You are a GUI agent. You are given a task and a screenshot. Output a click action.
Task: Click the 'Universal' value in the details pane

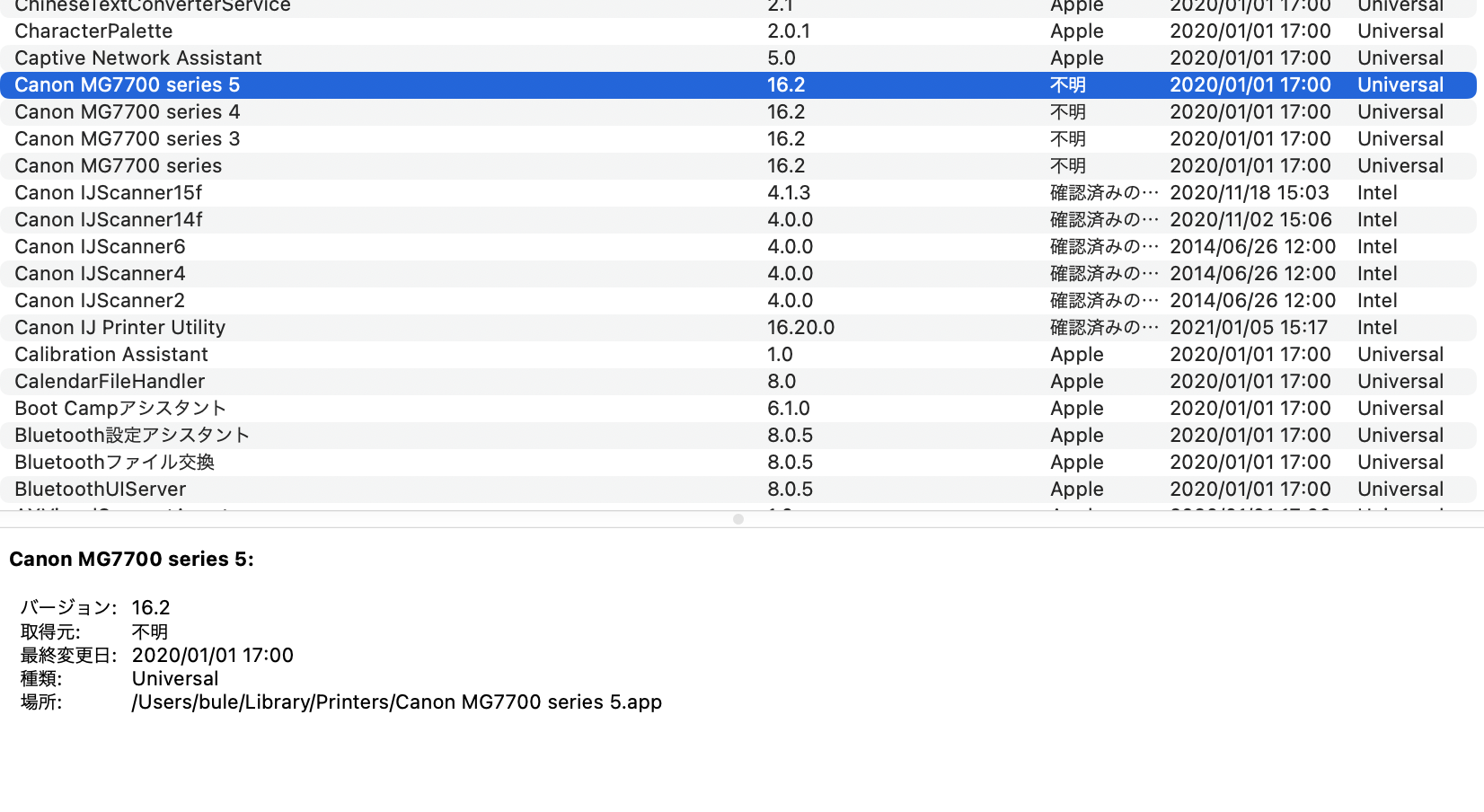point(175,679)
